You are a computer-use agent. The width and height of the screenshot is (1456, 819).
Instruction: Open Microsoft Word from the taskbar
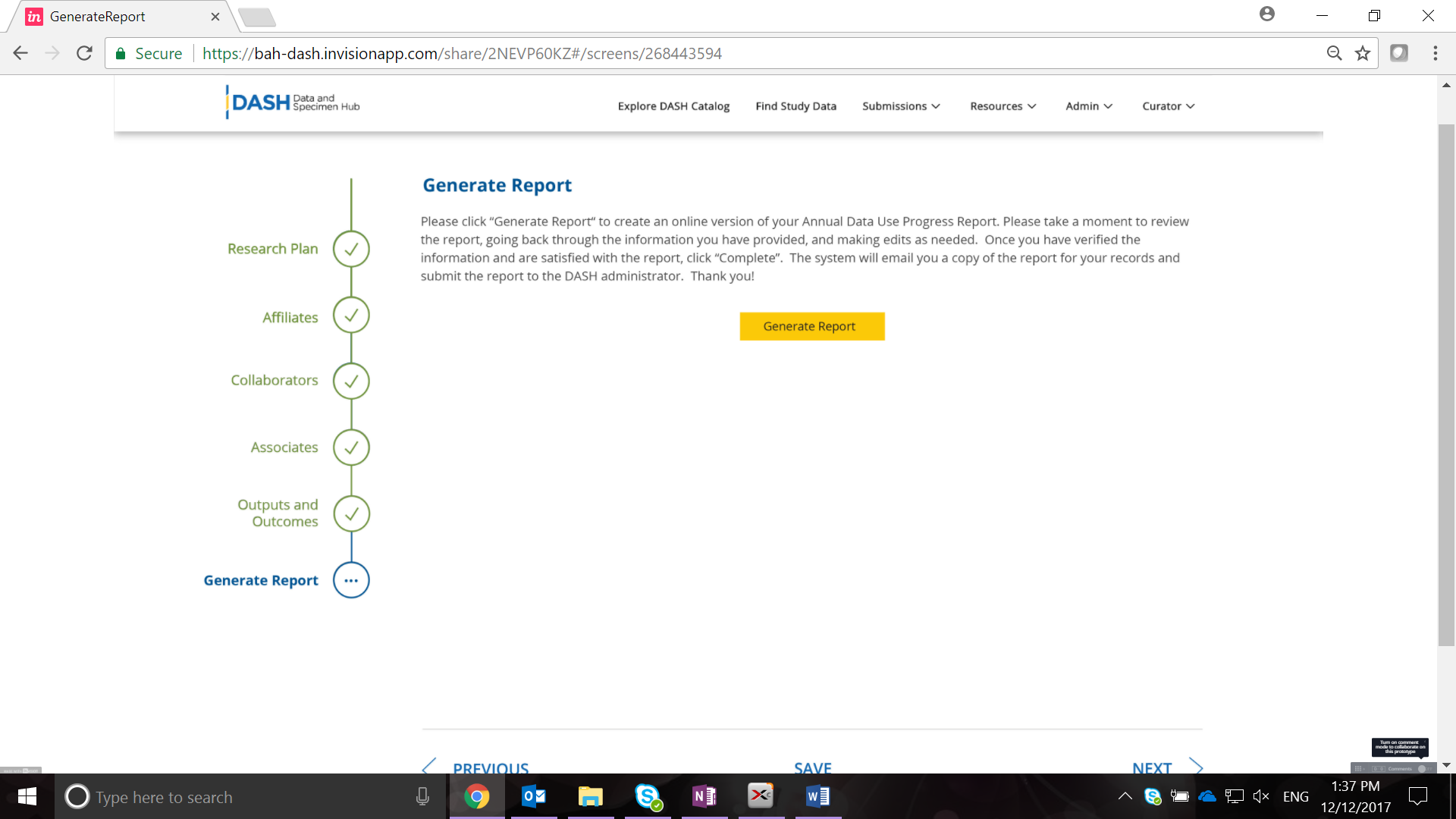(x=817, y=796)
